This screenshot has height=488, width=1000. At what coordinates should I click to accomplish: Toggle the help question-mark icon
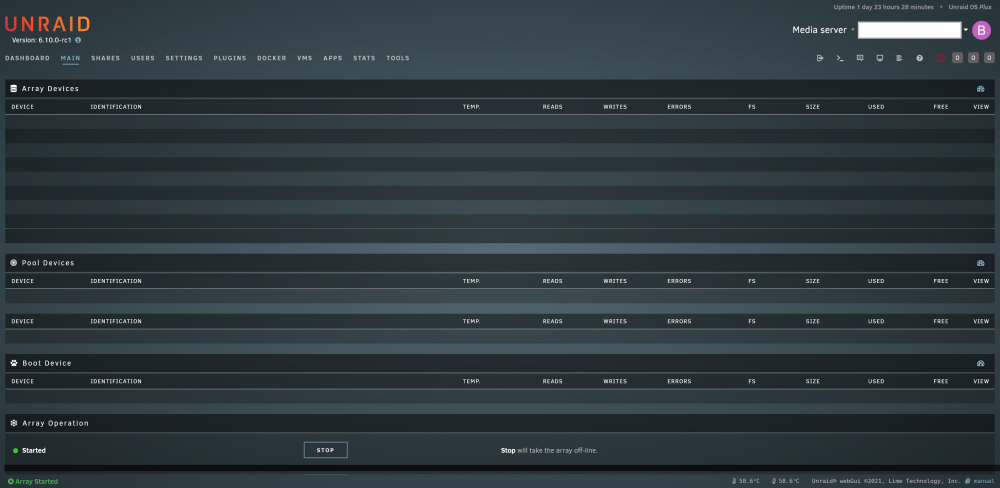click(920, 58)
